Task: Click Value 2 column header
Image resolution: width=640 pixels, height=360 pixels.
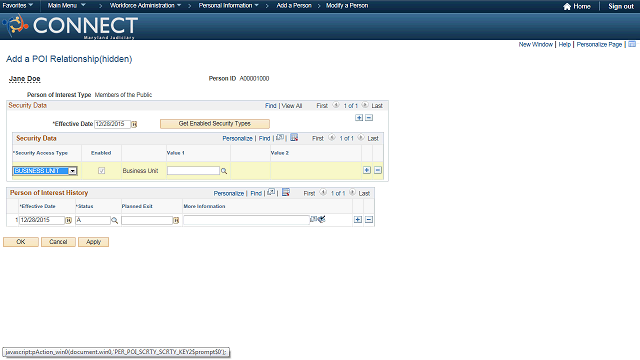Action: pos(280,153)
